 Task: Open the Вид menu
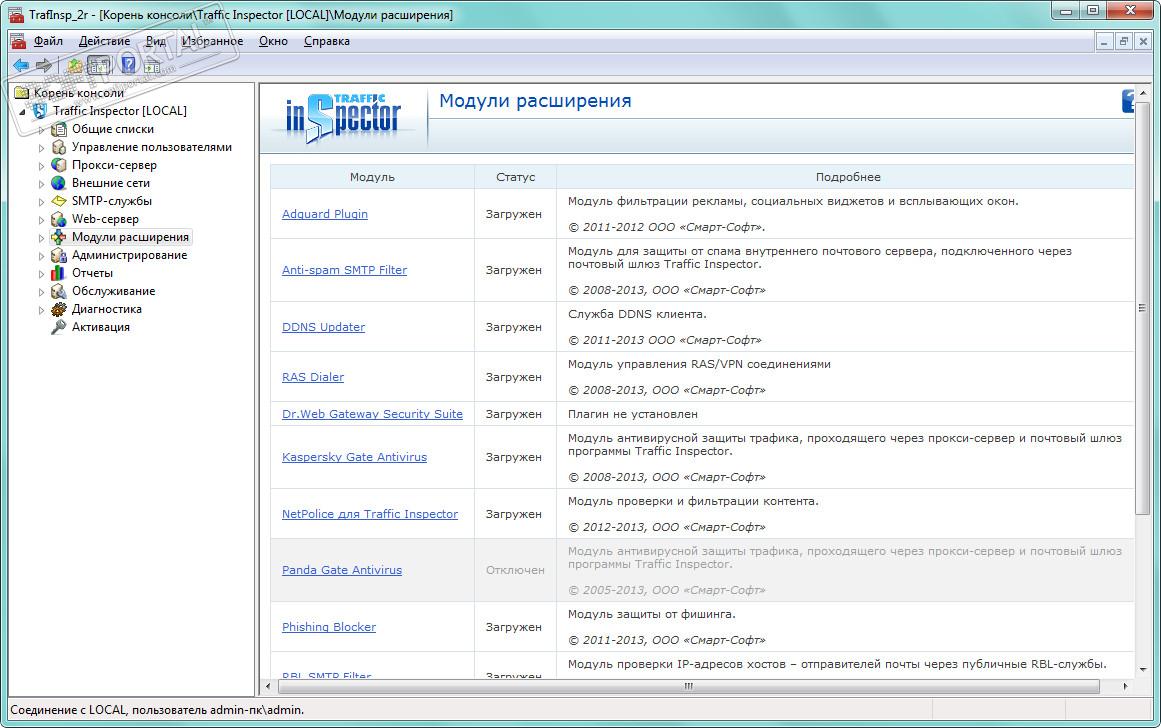coord(155,41)
